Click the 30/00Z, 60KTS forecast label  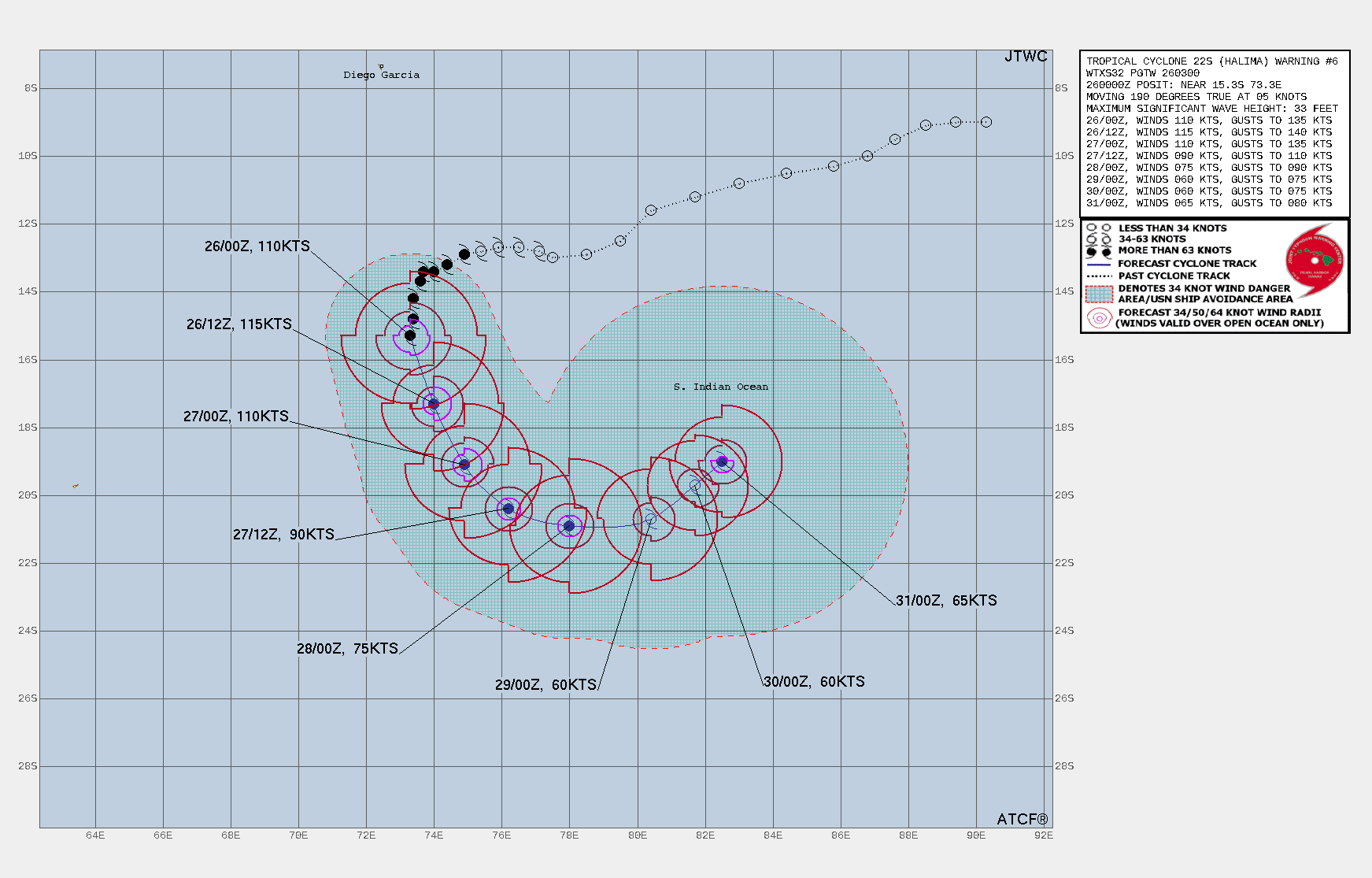[x=814, y=682]
